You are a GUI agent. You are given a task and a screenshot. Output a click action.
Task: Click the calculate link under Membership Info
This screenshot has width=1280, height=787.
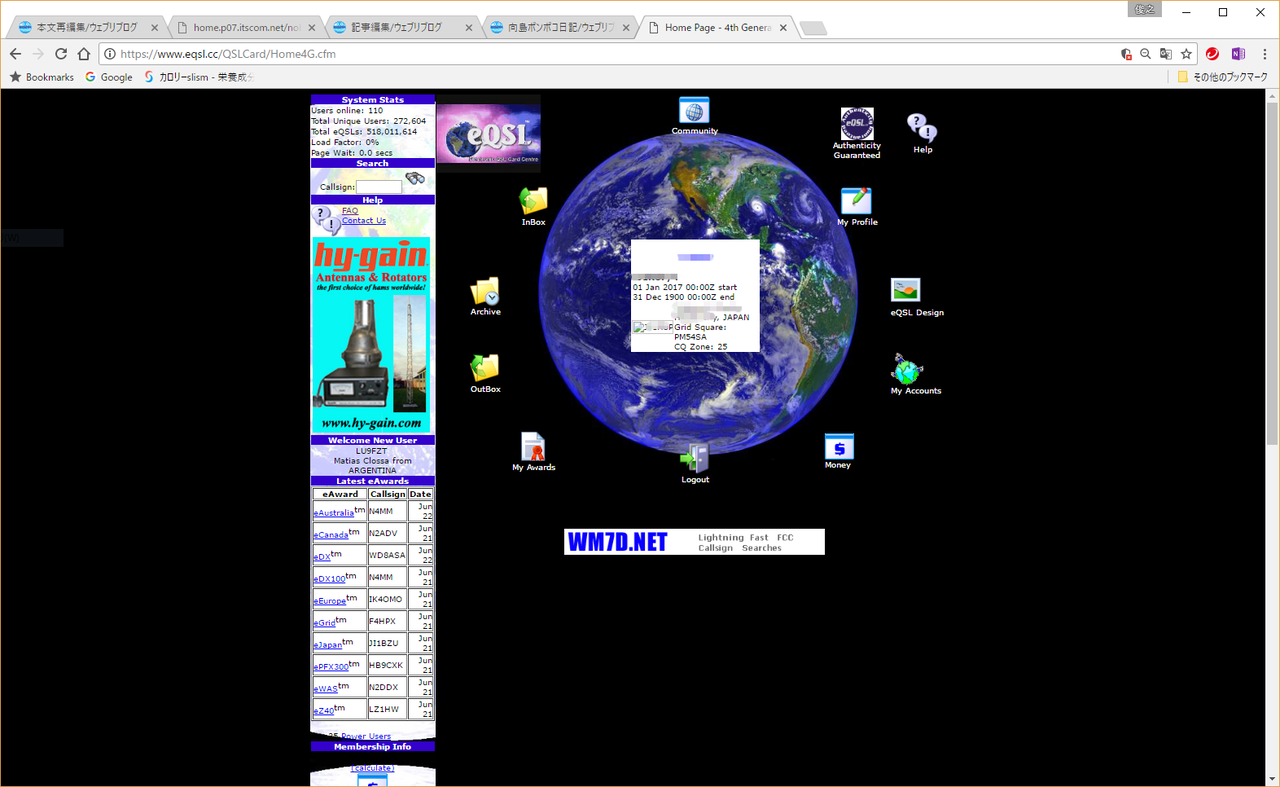[373, 768]
